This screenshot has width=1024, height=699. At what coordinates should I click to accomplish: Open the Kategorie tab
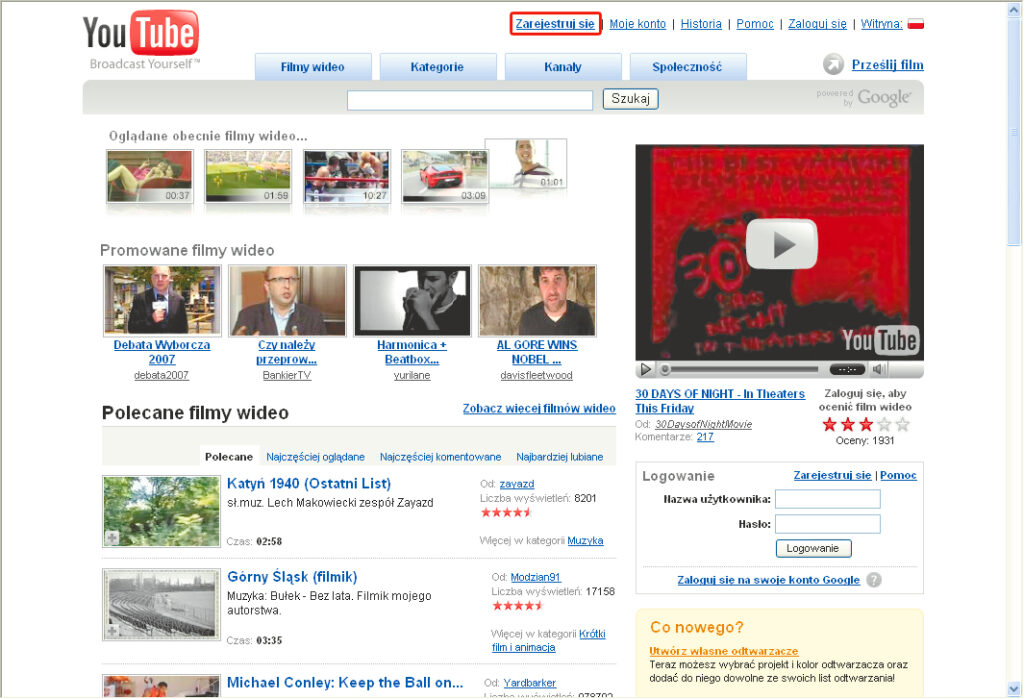[437, 67]
